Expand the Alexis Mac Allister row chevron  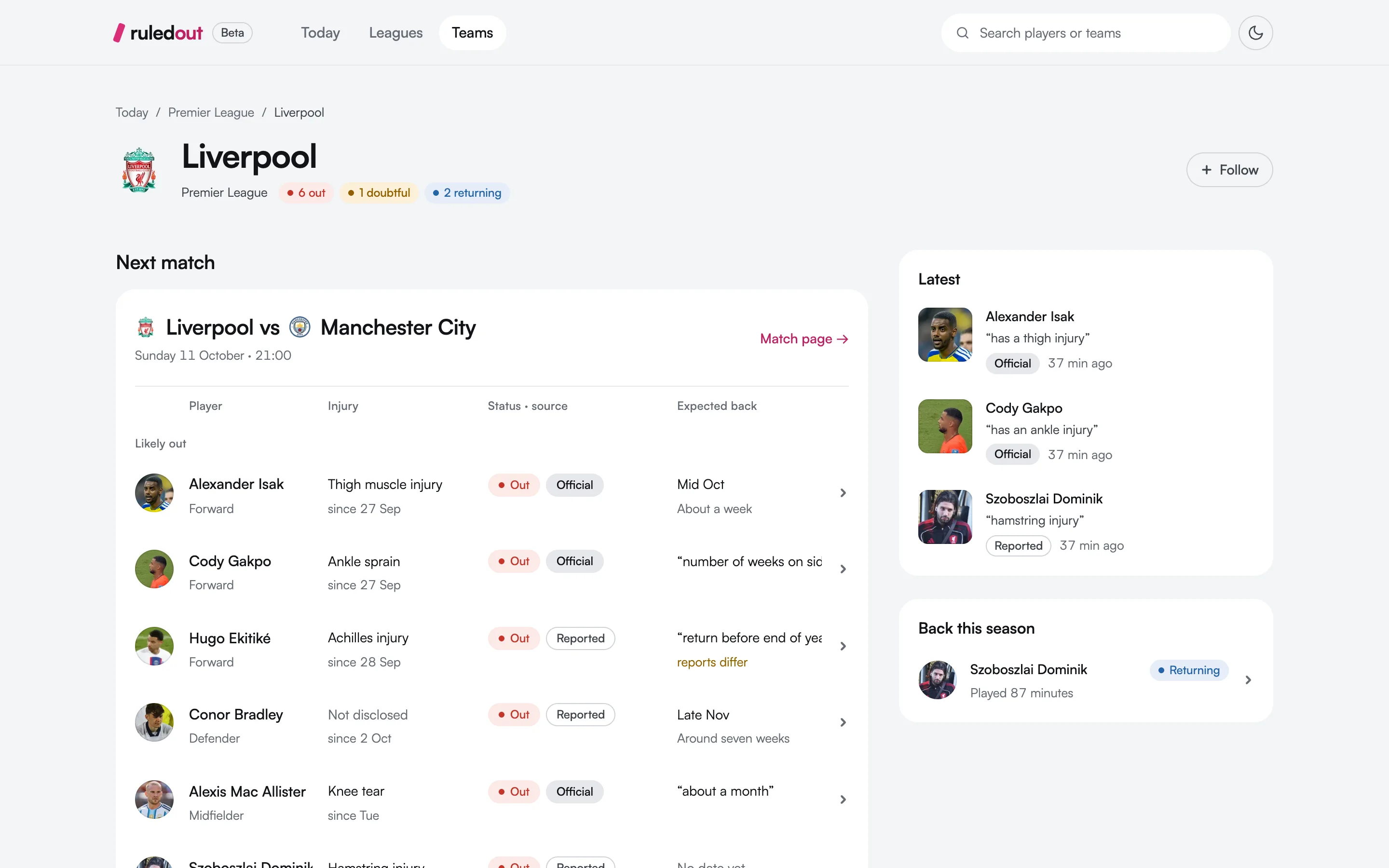pos(843,799)
